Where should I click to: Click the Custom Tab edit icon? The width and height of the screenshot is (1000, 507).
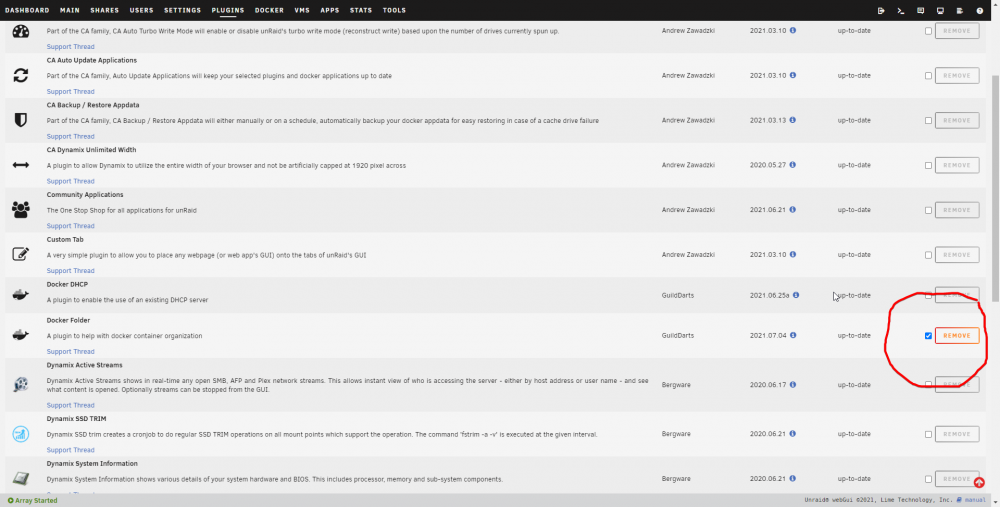20,254
